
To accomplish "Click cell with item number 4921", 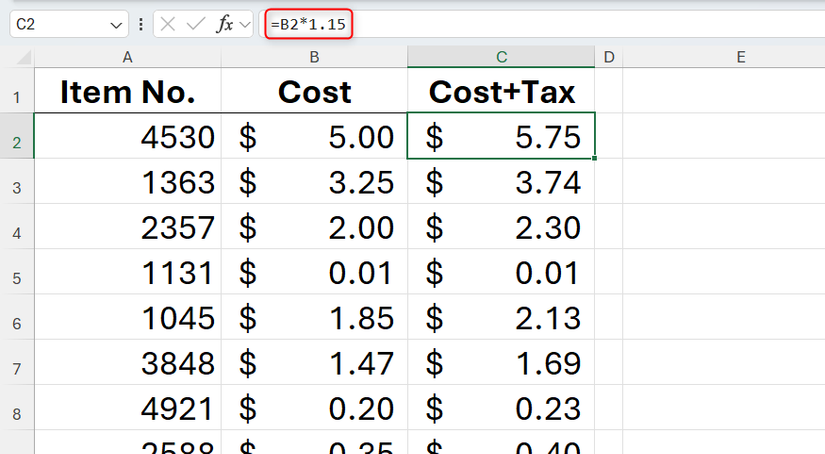I will (128, 407).
